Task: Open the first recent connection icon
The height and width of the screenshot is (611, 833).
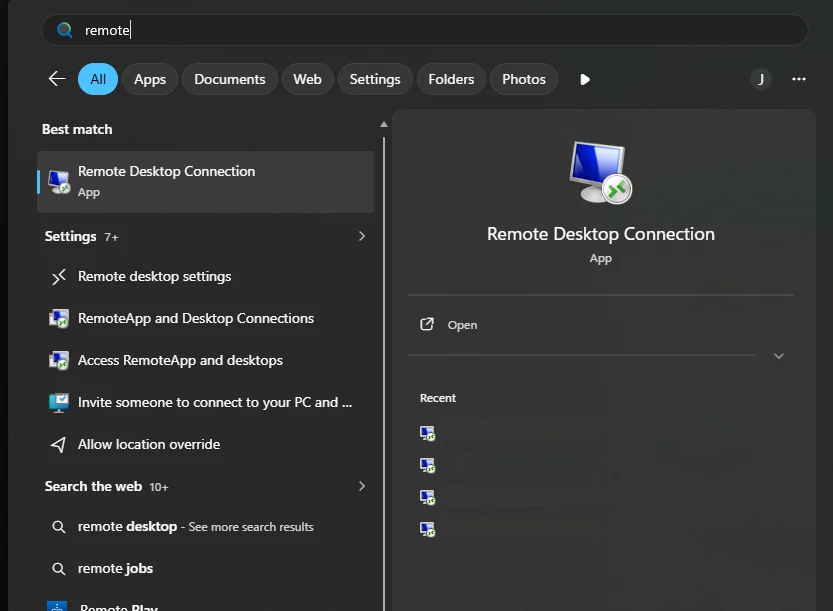Action: coord(427,434)
